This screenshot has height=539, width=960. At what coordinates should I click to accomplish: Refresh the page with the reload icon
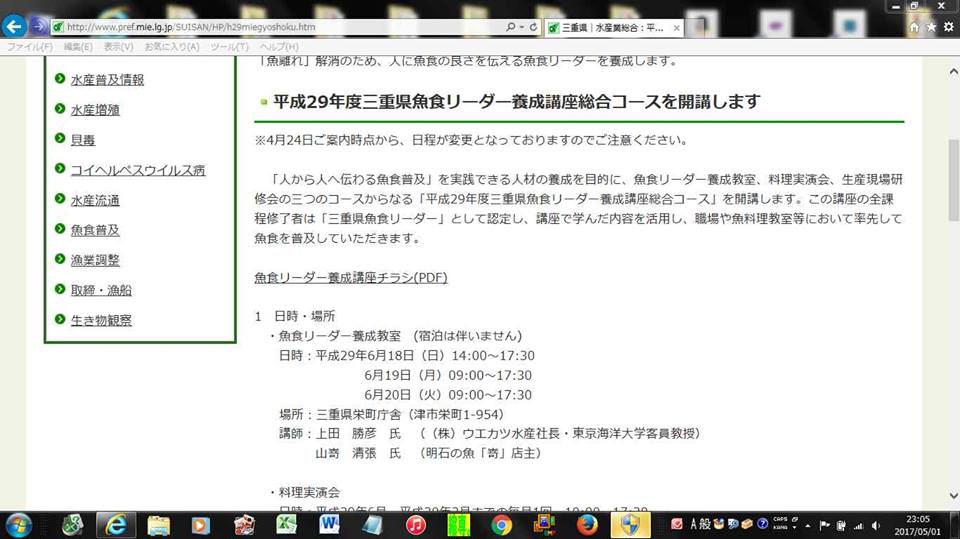[x=533, y=27]
